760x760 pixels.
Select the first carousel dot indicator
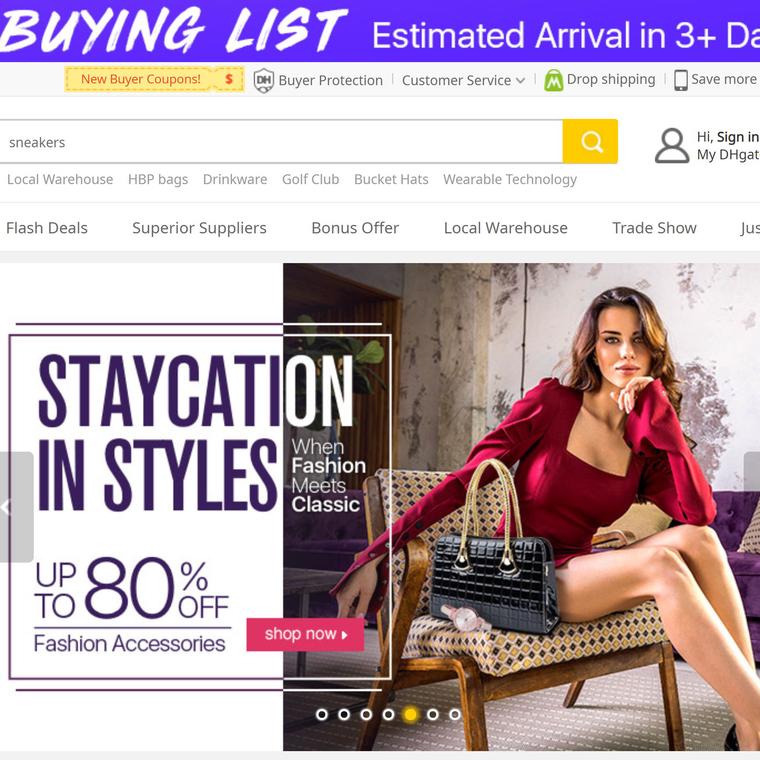tap(322, 714)
